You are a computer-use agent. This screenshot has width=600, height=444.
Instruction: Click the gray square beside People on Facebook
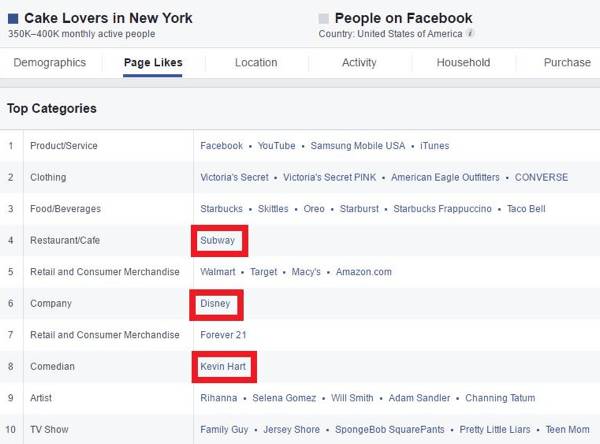coord(323,18)
